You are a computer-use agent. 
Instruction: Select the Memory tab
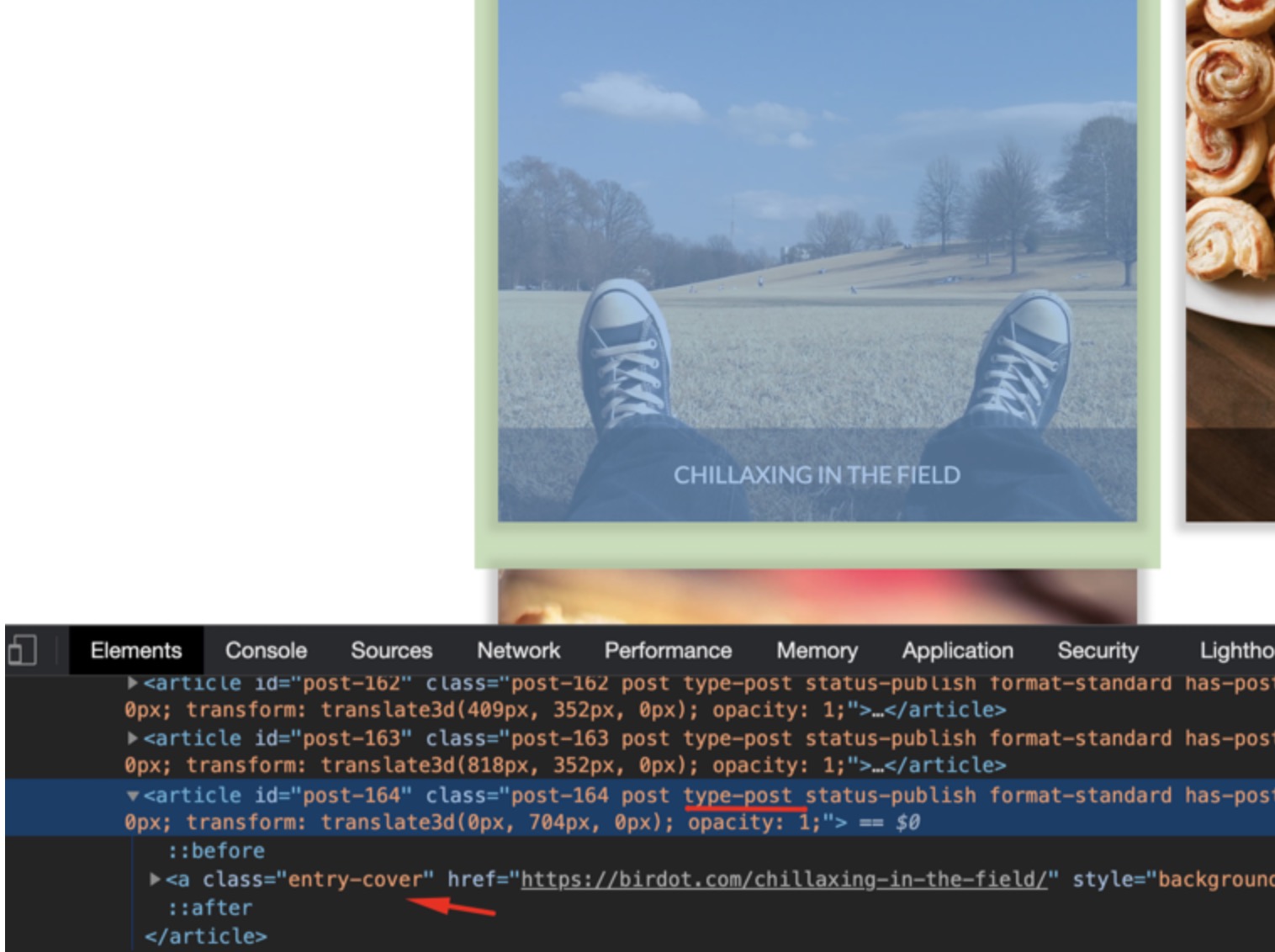tap(817, 650)
